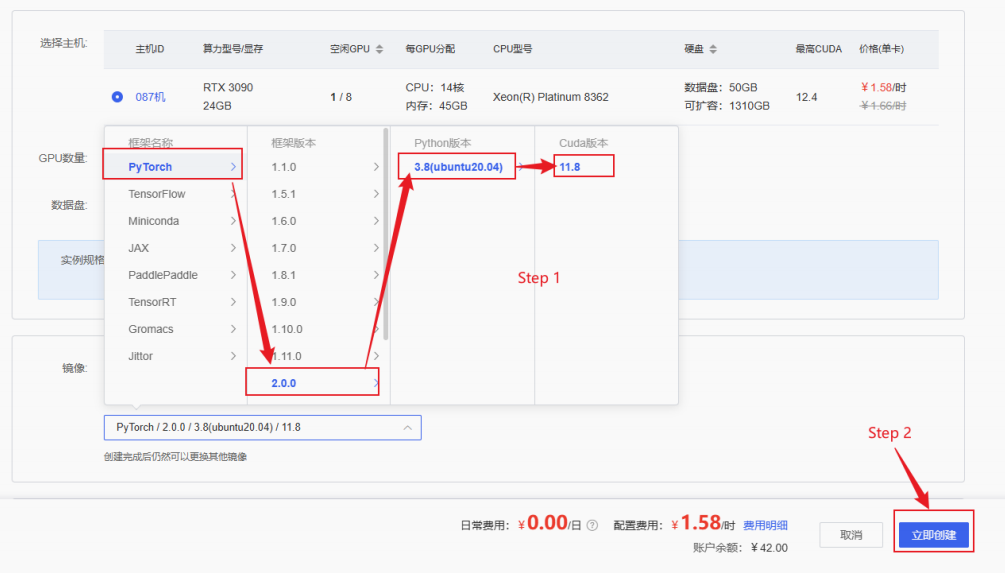Click the 取消 cancel button
Viewport: 1005px width, 573px height.
click(x=851, y=535)
